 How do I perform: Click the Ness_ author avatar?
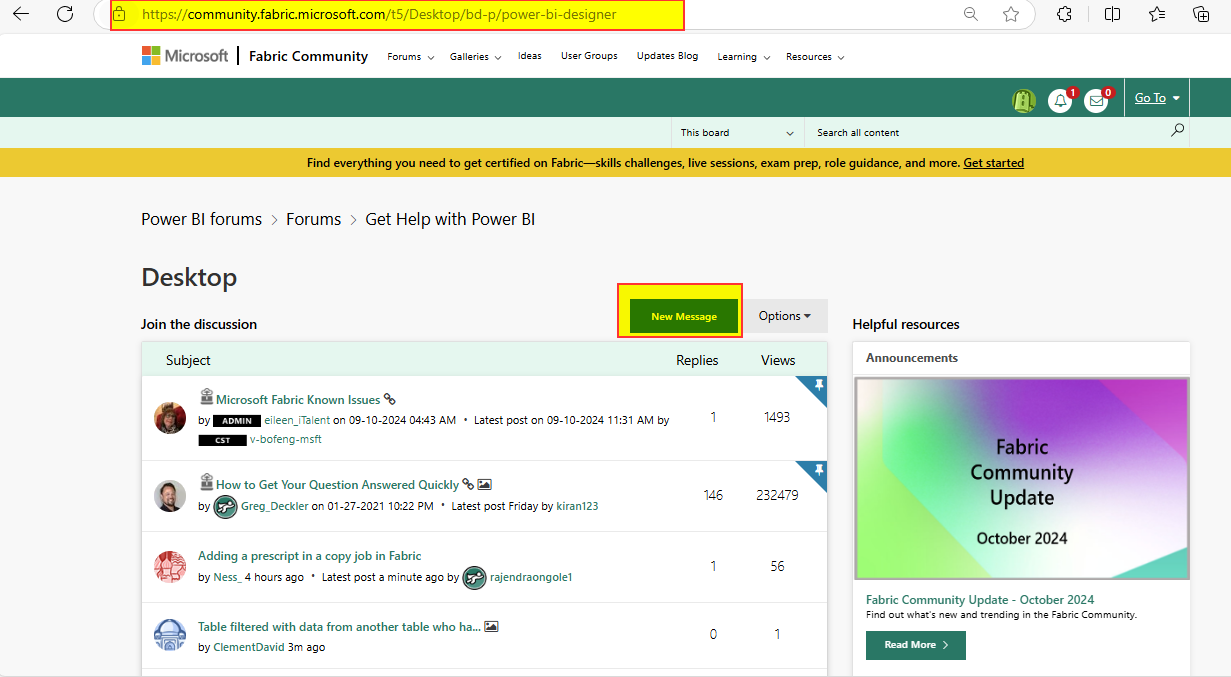(x=170, y=566)
